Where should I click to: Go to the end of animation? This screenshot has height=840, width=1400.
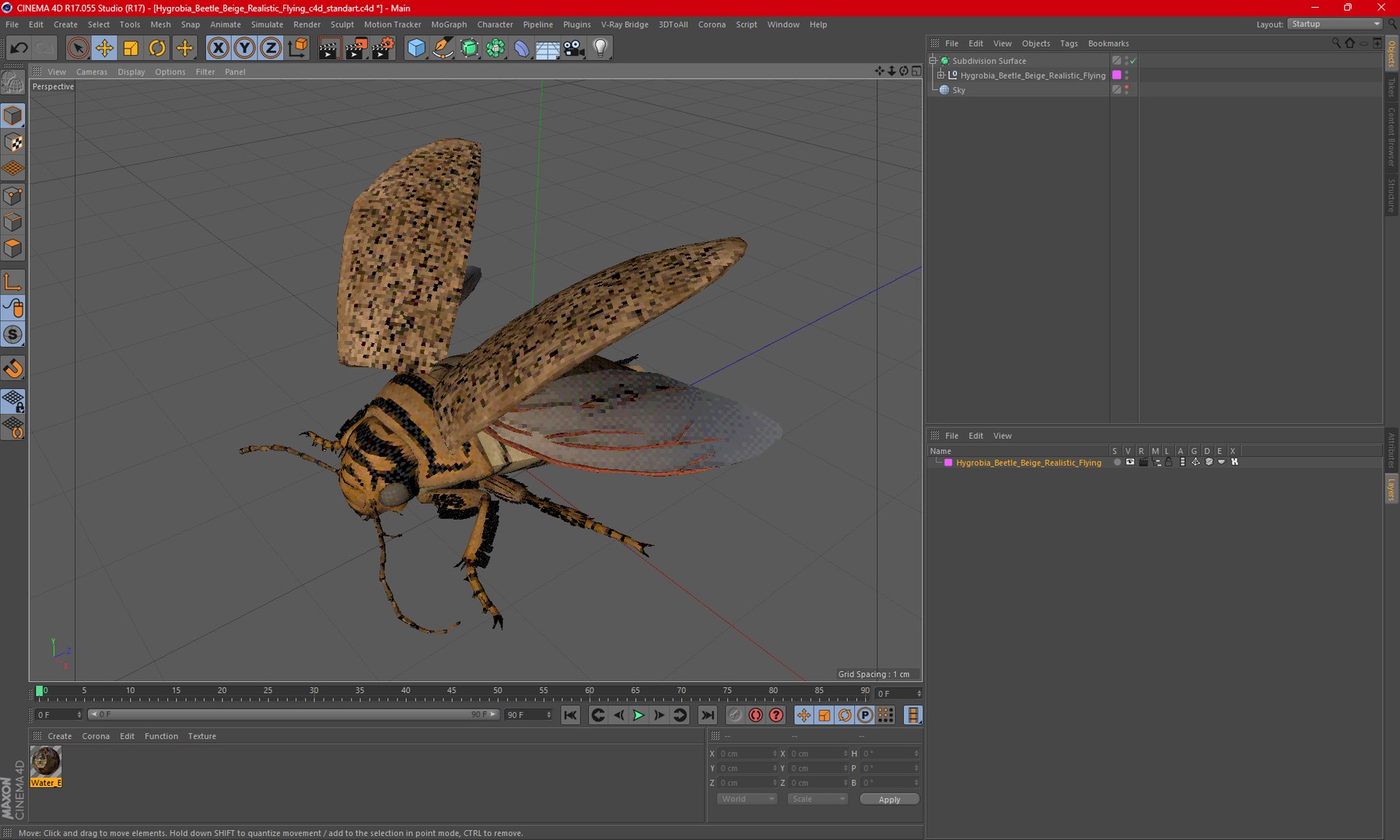707,715
